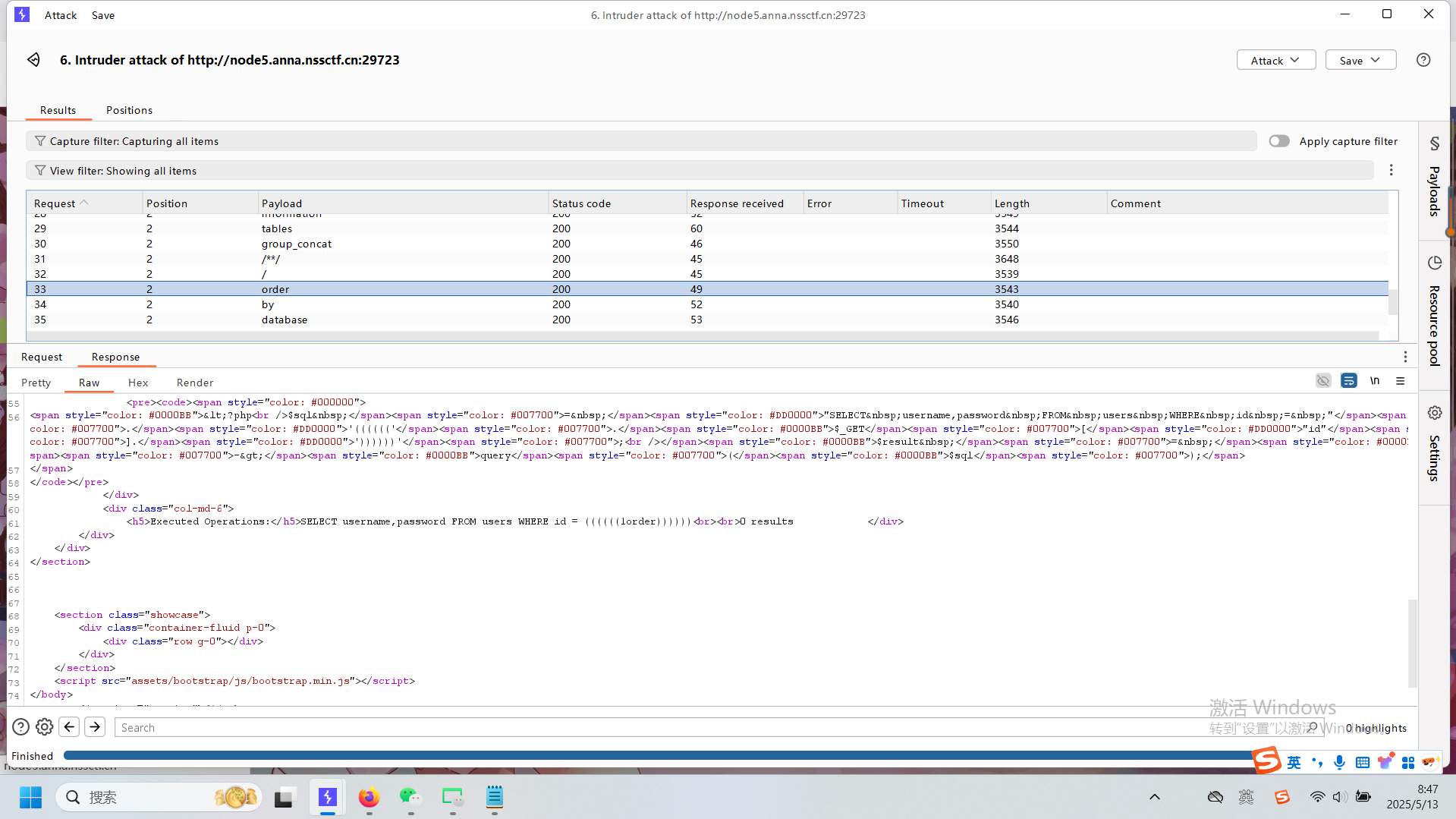This screenshot has width=1456, height=819.
Task: Toggle line wrap icon in response toolbar
Action: (1348, 381)
